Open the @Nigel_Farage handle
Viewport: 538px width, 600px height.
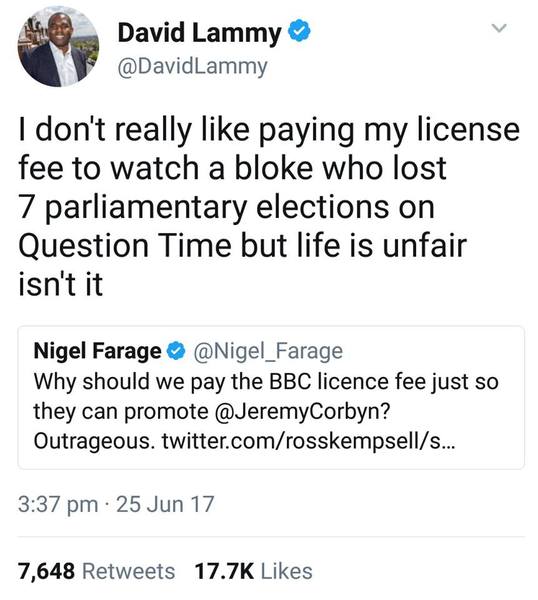pyautogui.click(x=268, y=352)
